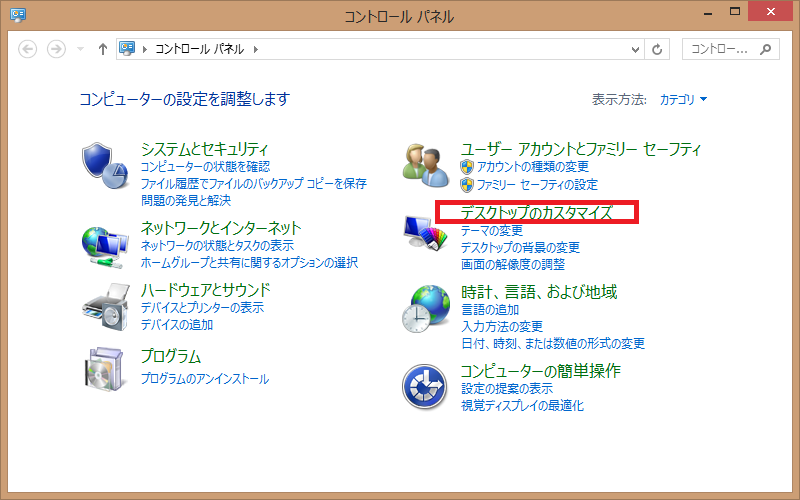Expand the recent locations arrow beside navigation buttons
Screen dimensions: 800x500
81,49
